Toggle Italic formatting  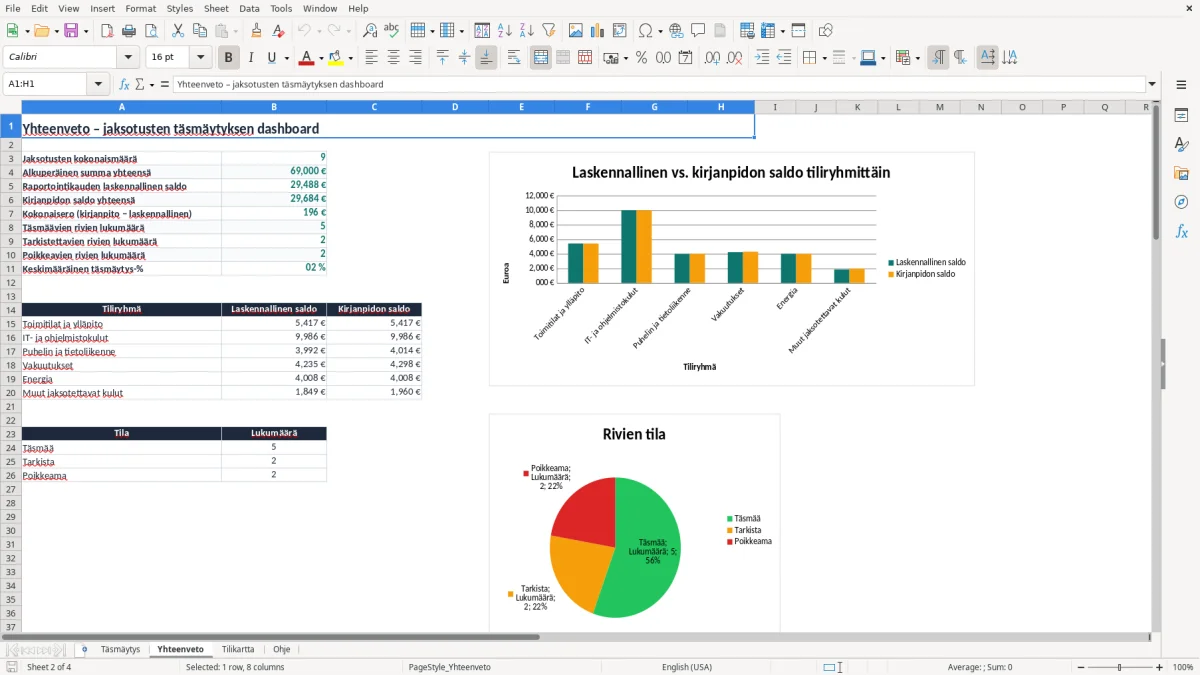[x=251, y=58]
